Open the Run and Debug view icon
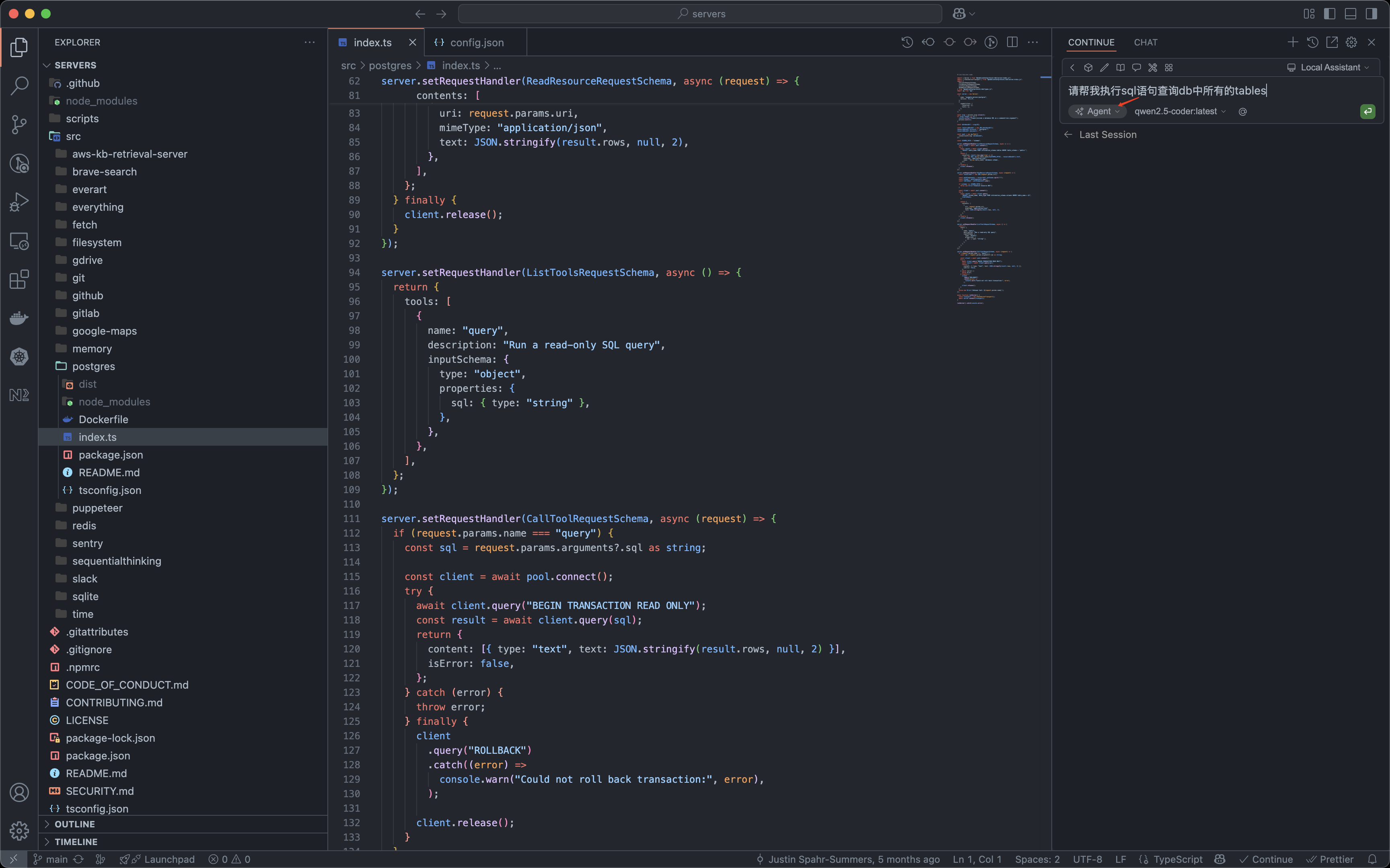This screenshot has height=868, width=1390. tap(19, 202)
